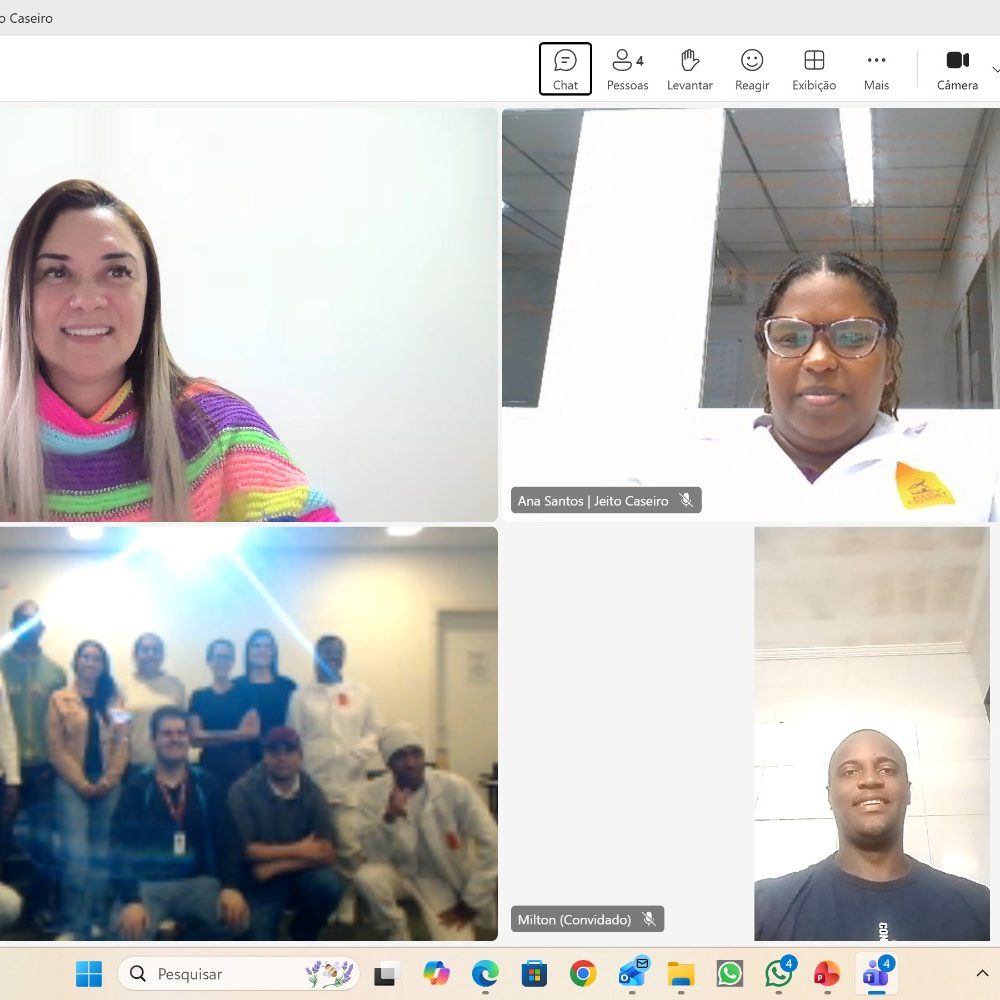This screenshot has height=1000, width=1000.
Task: Open the Chat panel
Action: click(565, 69)
